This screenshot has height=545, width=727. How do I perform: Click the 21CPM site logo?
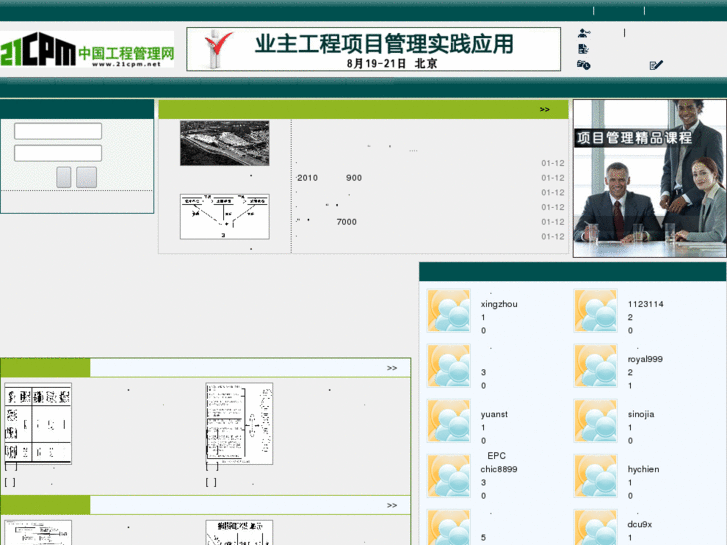pos(87,50)
